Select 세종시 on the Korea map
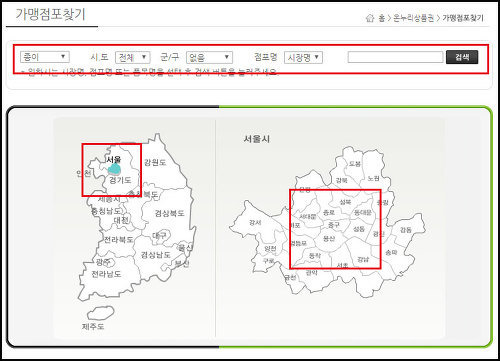This screenshot has height=361, width=500. click(x=109, y=199)
